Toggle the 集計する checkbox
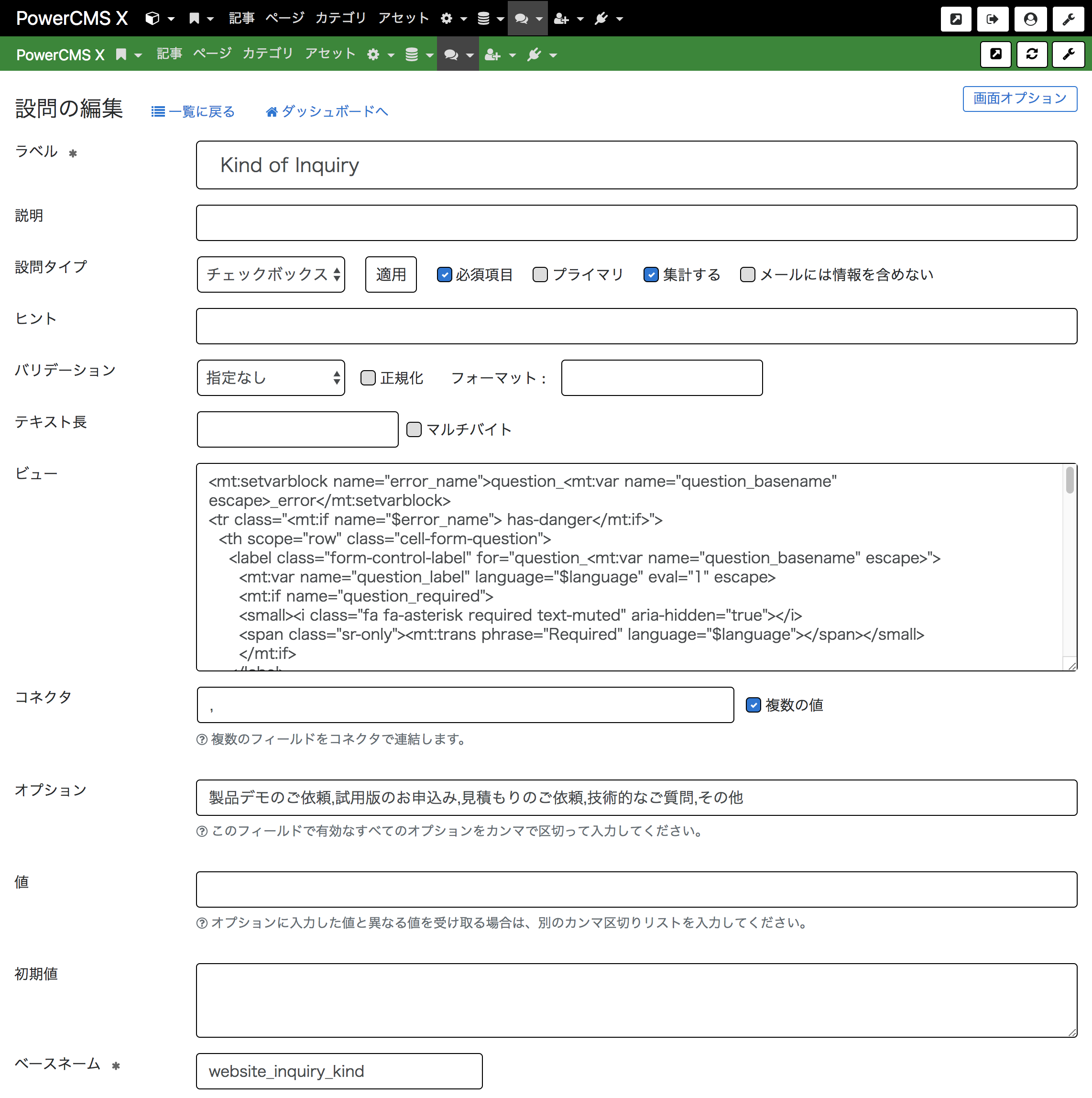The width and height of the screenshot is (1092, 1098). click(651, 274)
